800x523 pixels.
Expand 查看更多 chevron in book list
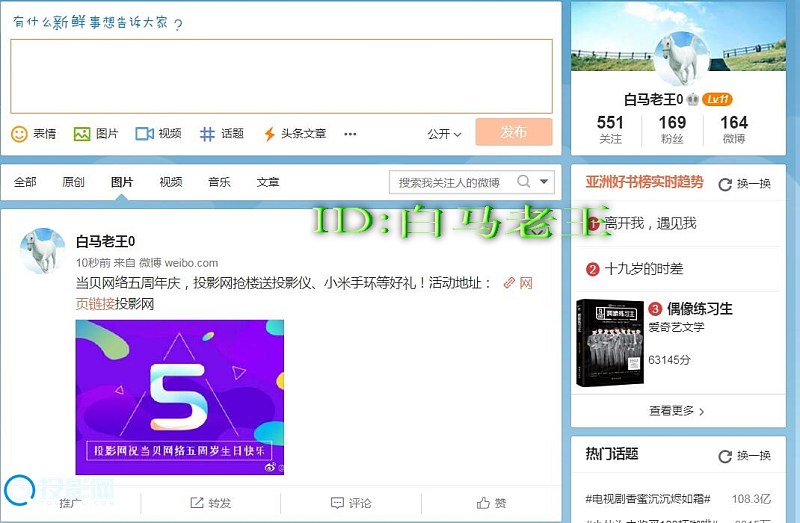702,412
